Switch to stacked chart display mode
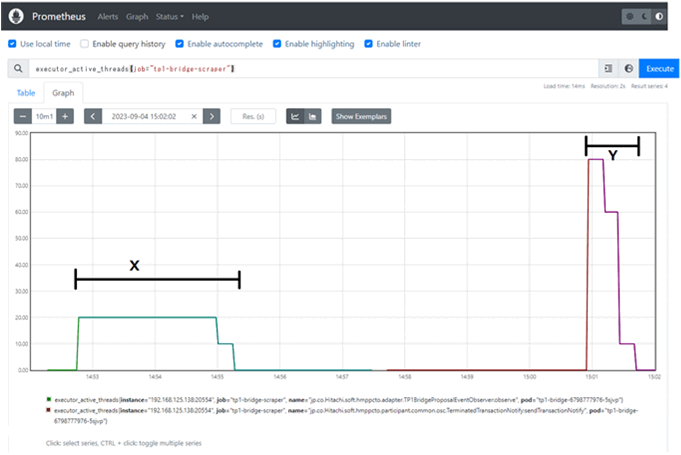The width and height of the screenshot is (681, 455). pos(314,116)
